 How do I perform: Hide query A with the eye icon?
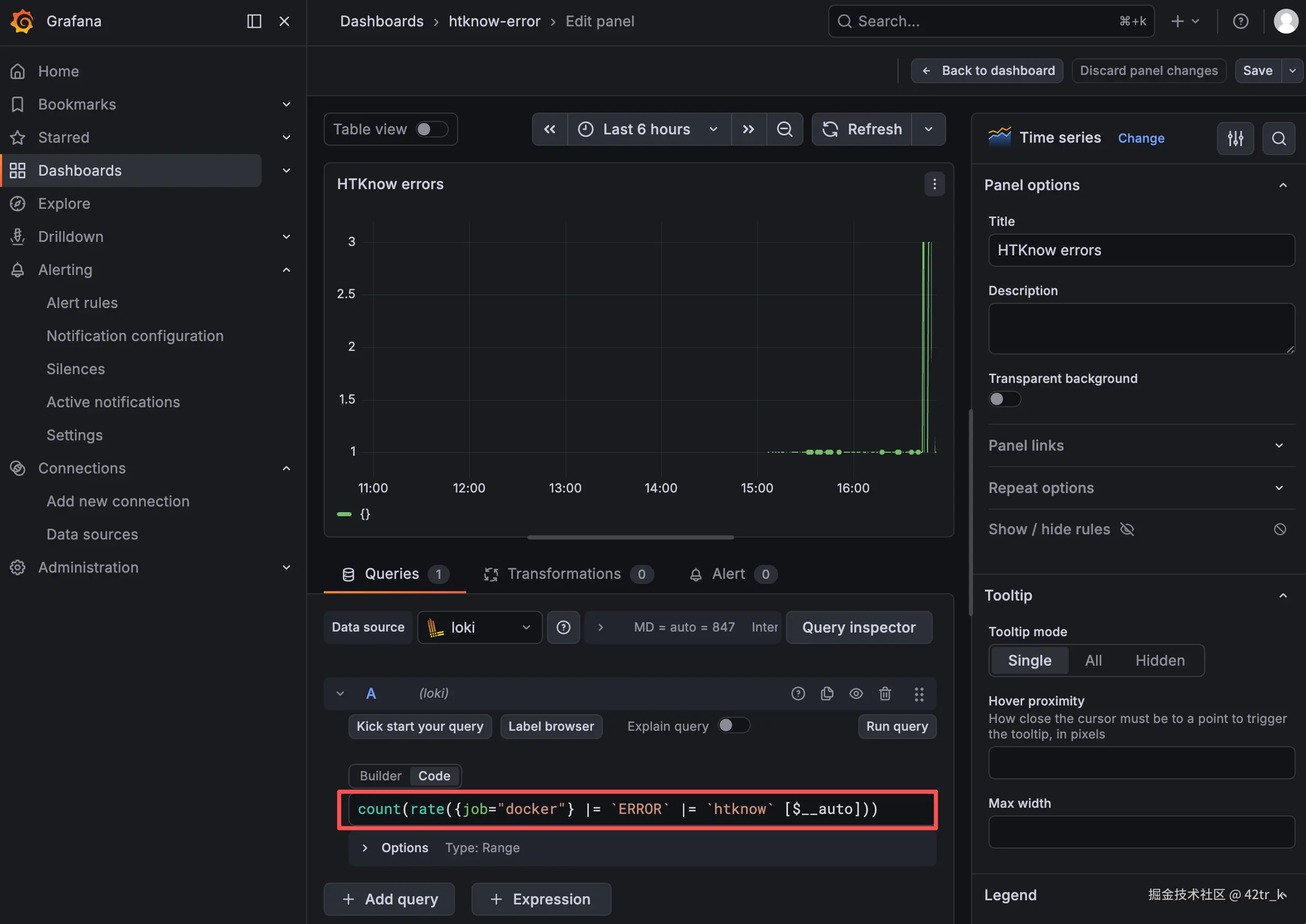tap(855, 693)
